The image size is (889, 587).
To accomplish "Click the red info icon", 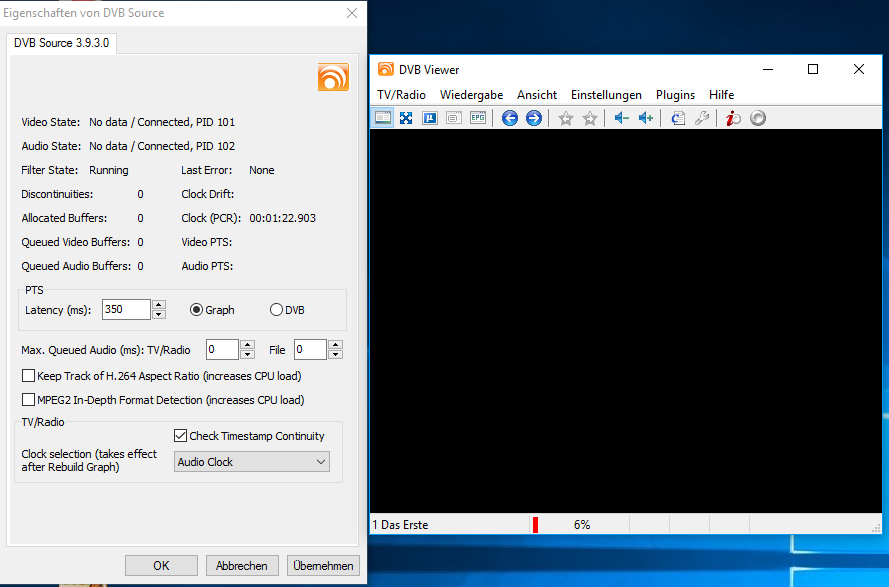I will pos(733,118).
